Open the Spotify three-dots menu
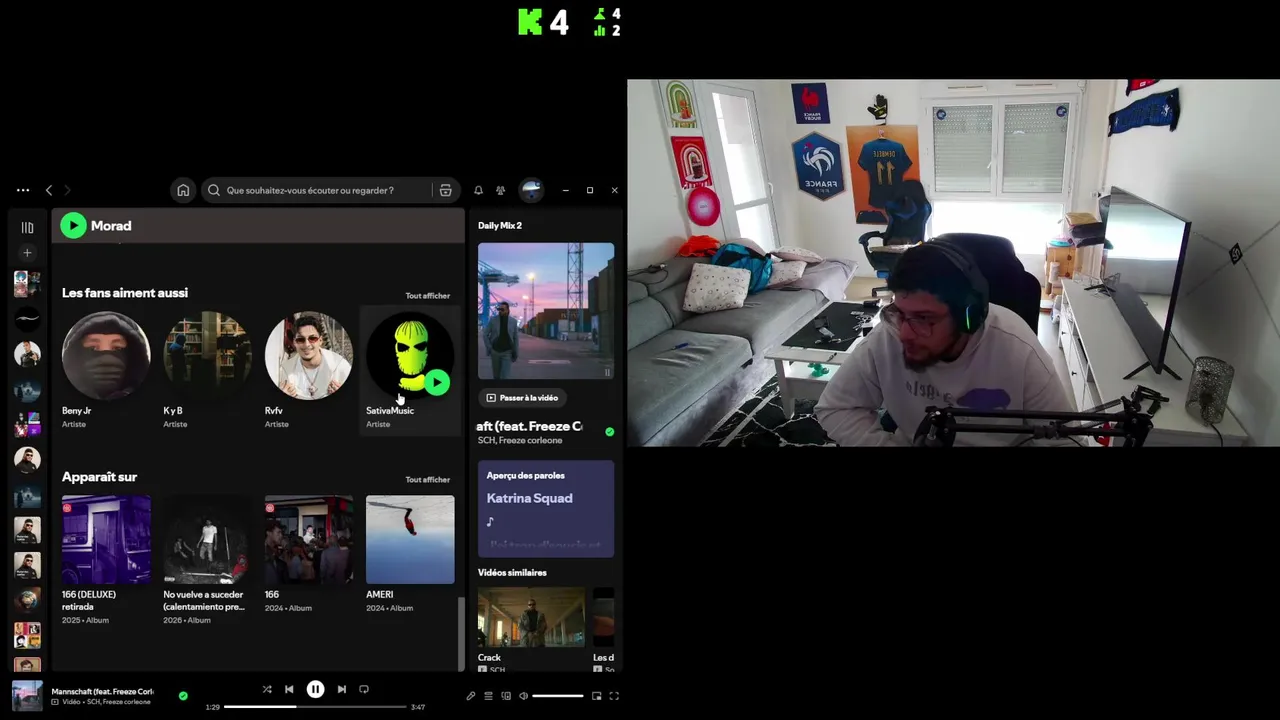 click(x=23, y=190)
